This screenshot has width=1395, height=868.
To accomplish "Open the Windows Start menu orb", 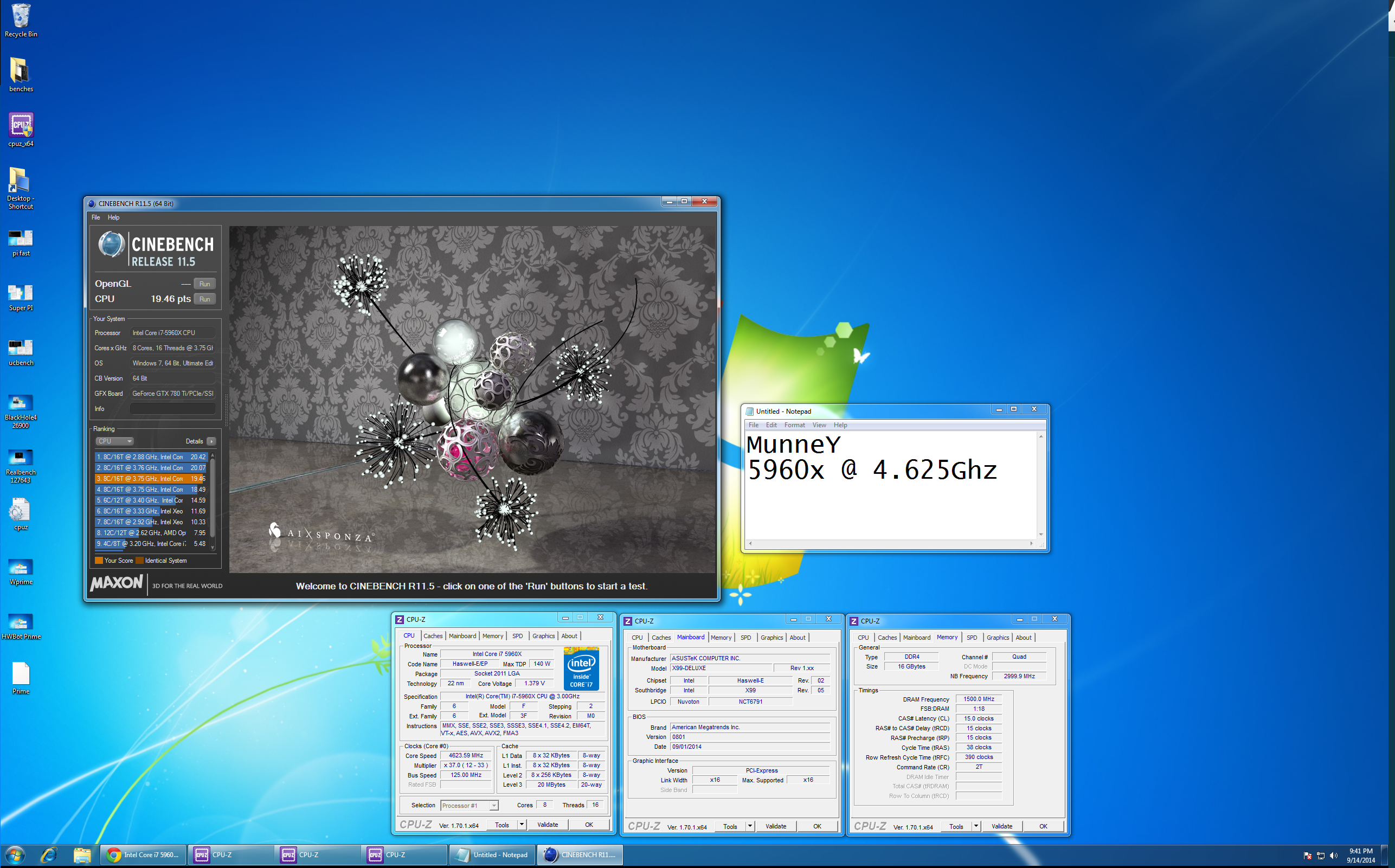I will [16, 855].
